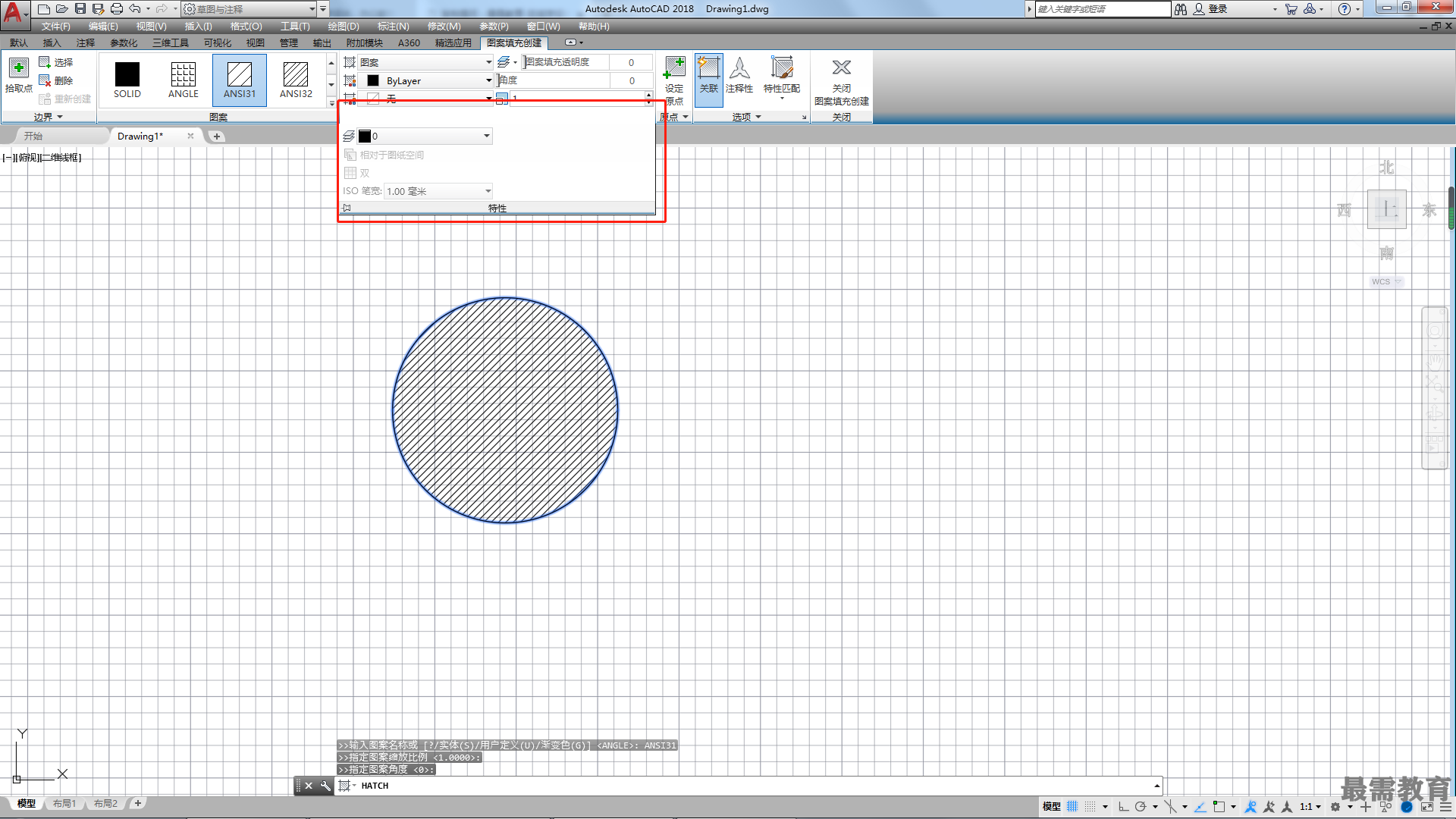Click the 登录 sign-in button

(x=1211, y=9)
